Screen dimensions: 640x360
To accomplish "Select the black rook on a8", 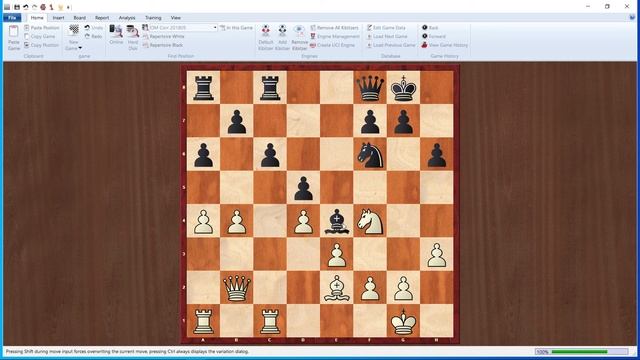I will pos(203,88).
